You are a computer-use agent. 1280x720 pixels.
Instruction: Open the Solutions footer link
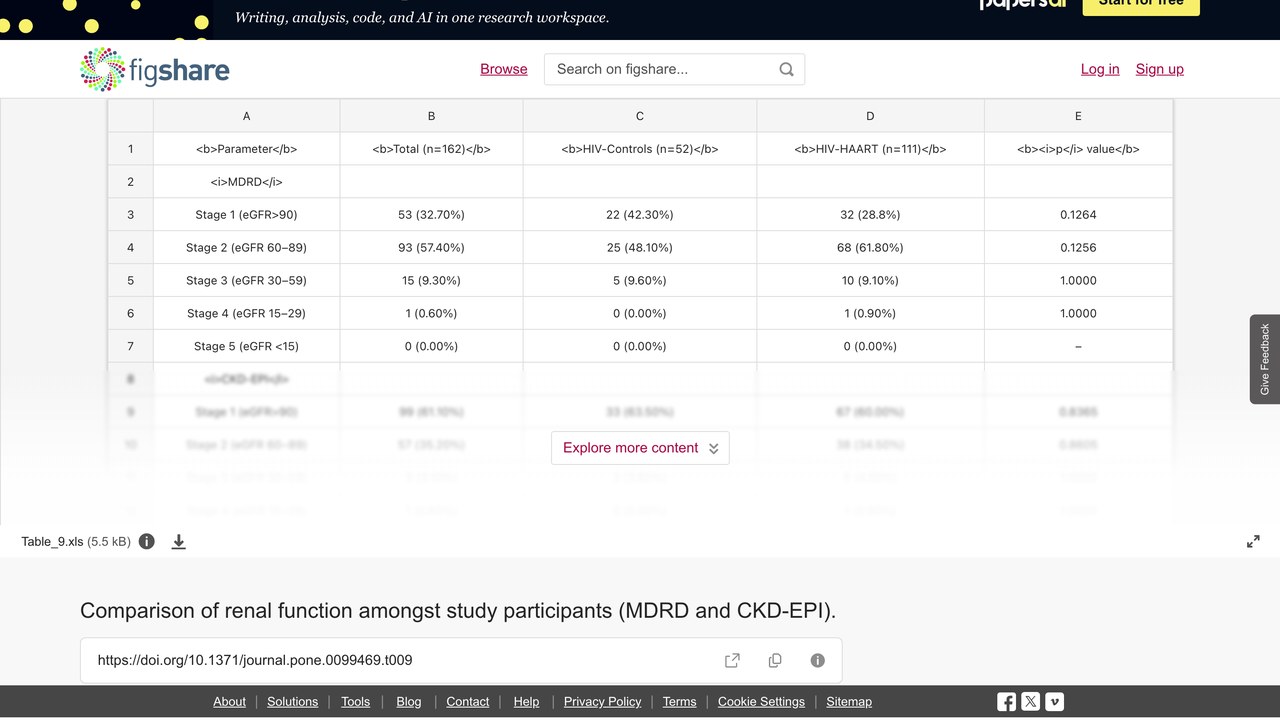292,702
